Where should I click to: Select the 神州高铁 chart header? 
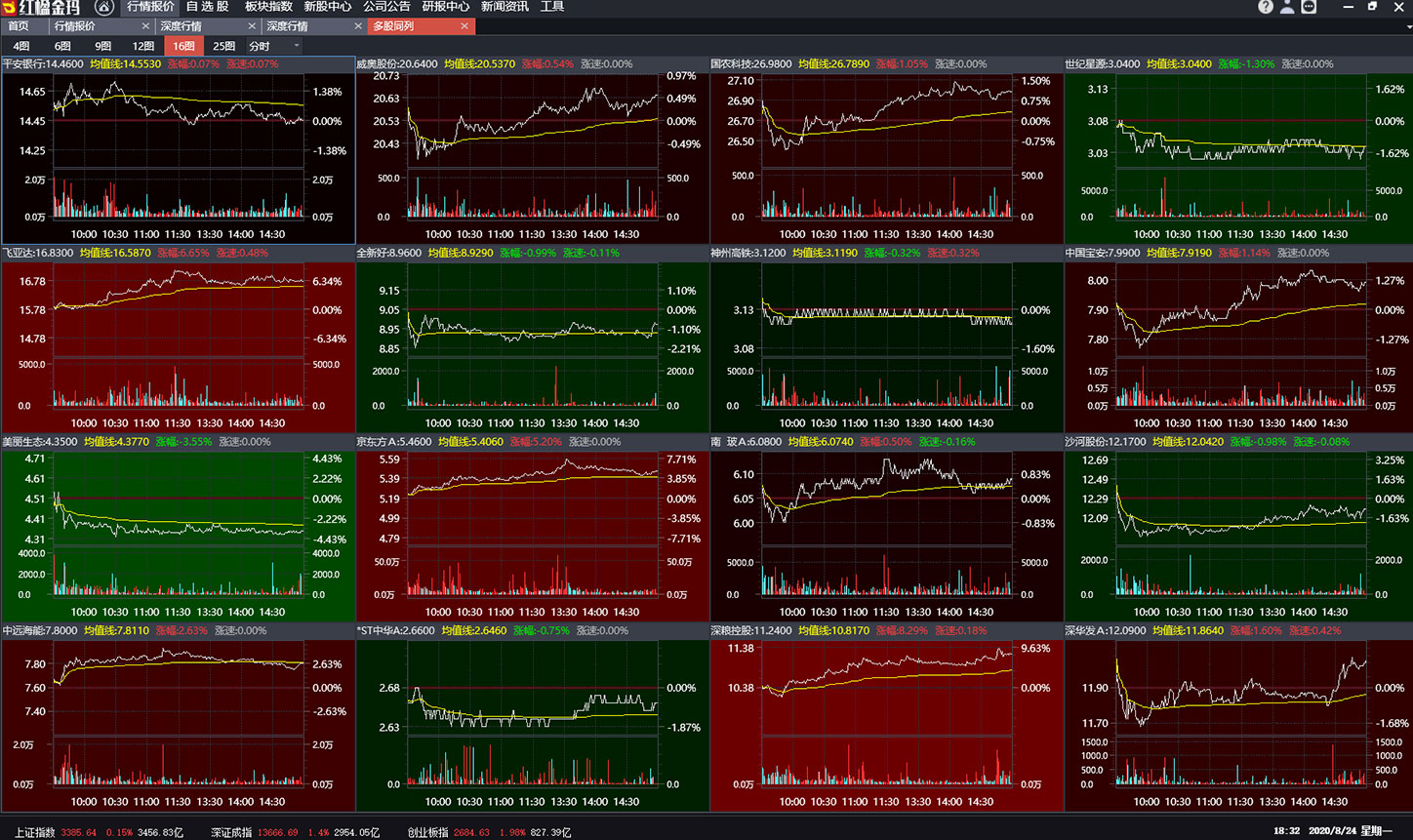pyautogui.click(x=886, y=253)
